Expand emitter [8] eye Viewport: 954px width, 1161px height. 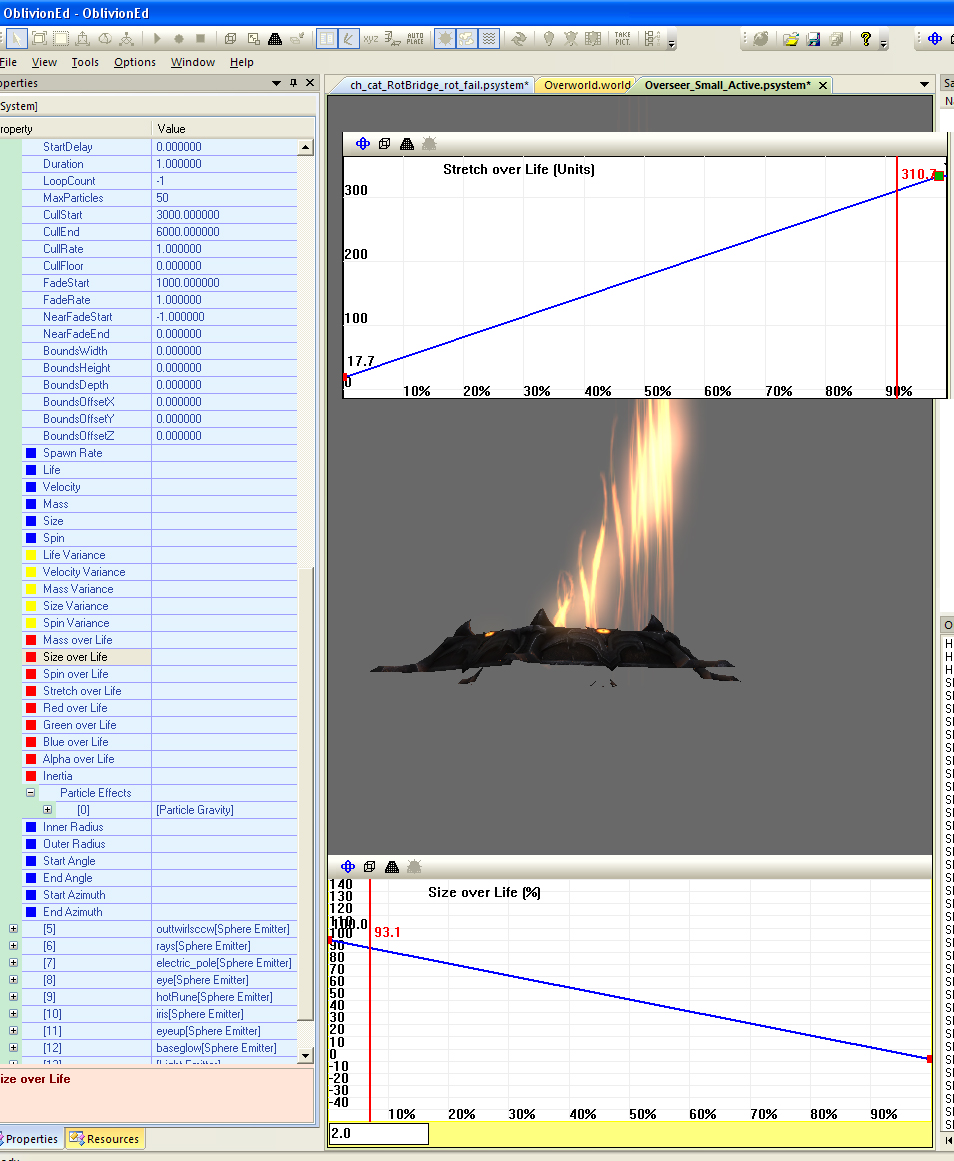[13, 980]
